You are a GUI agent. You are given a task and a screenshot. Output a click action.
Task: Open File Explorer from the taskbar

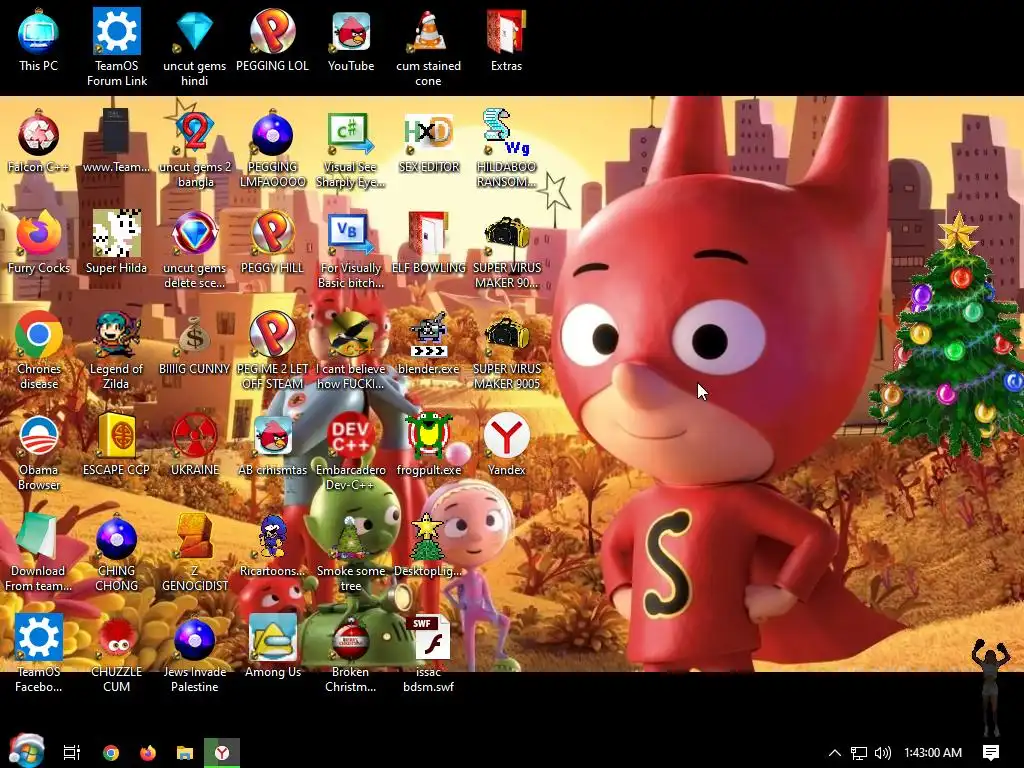185,752
